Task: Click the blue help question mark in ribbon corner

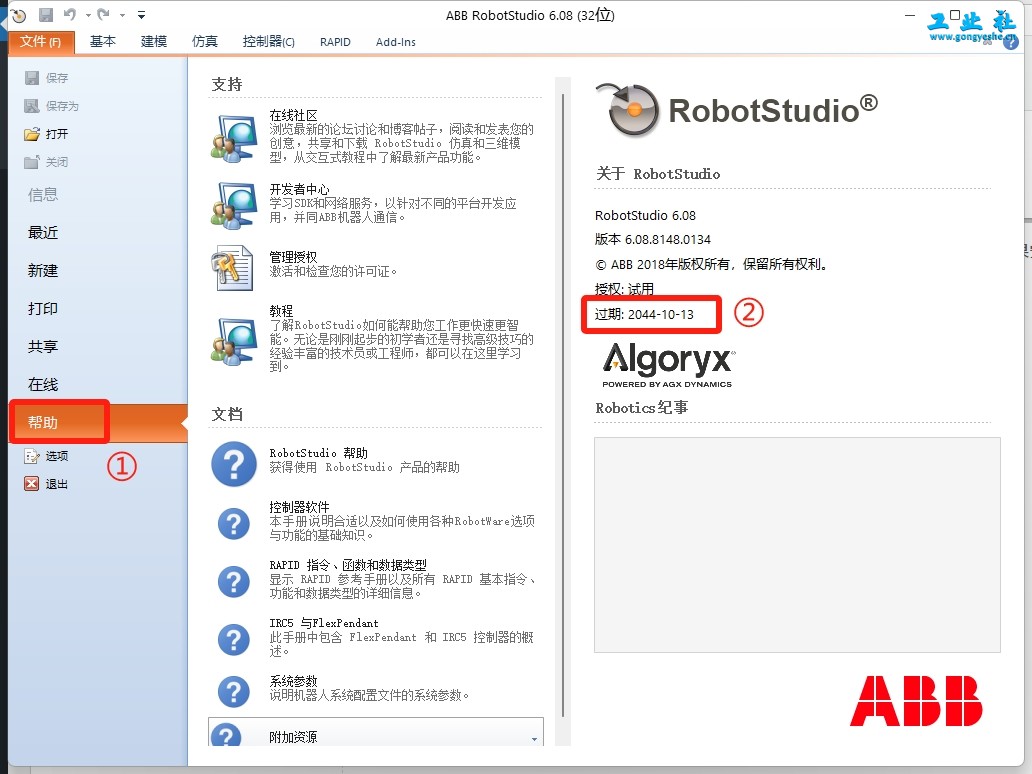Action: [1011, 43]
